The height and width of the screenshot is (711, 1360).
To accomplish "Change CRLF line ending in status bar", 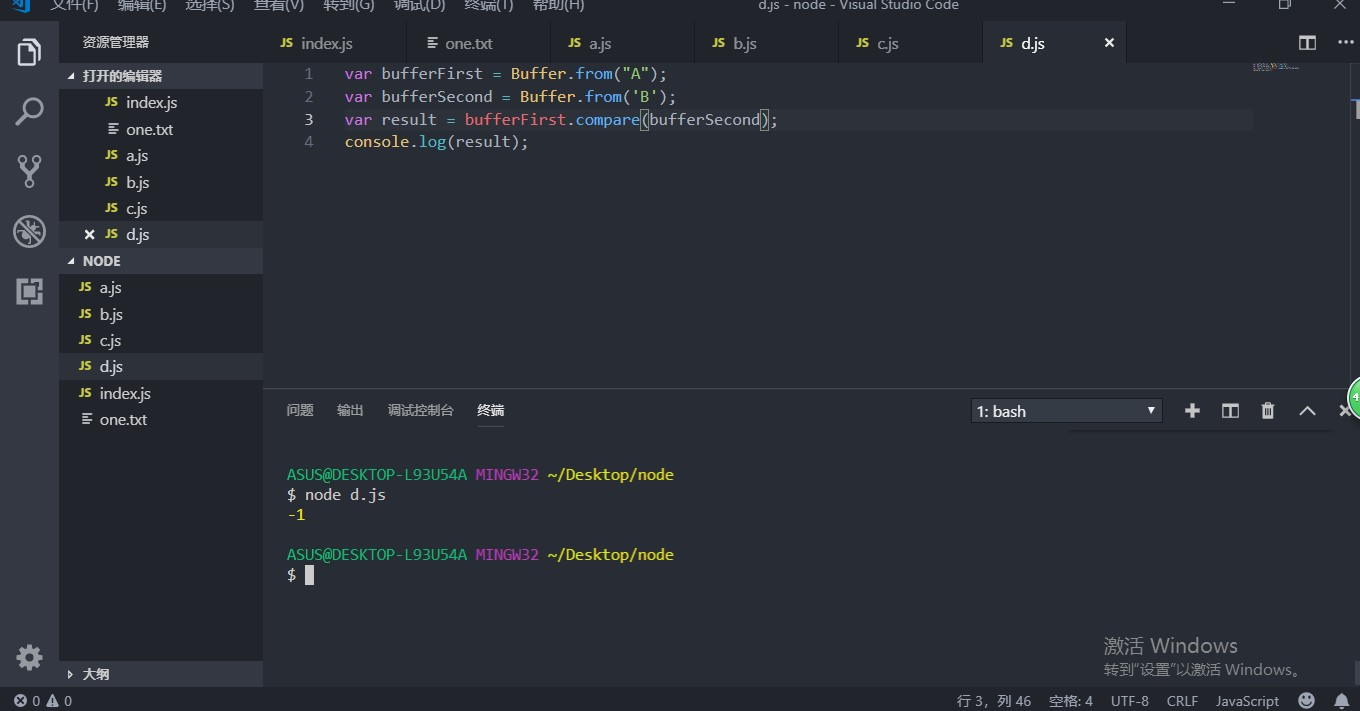I will point(1182,701).
